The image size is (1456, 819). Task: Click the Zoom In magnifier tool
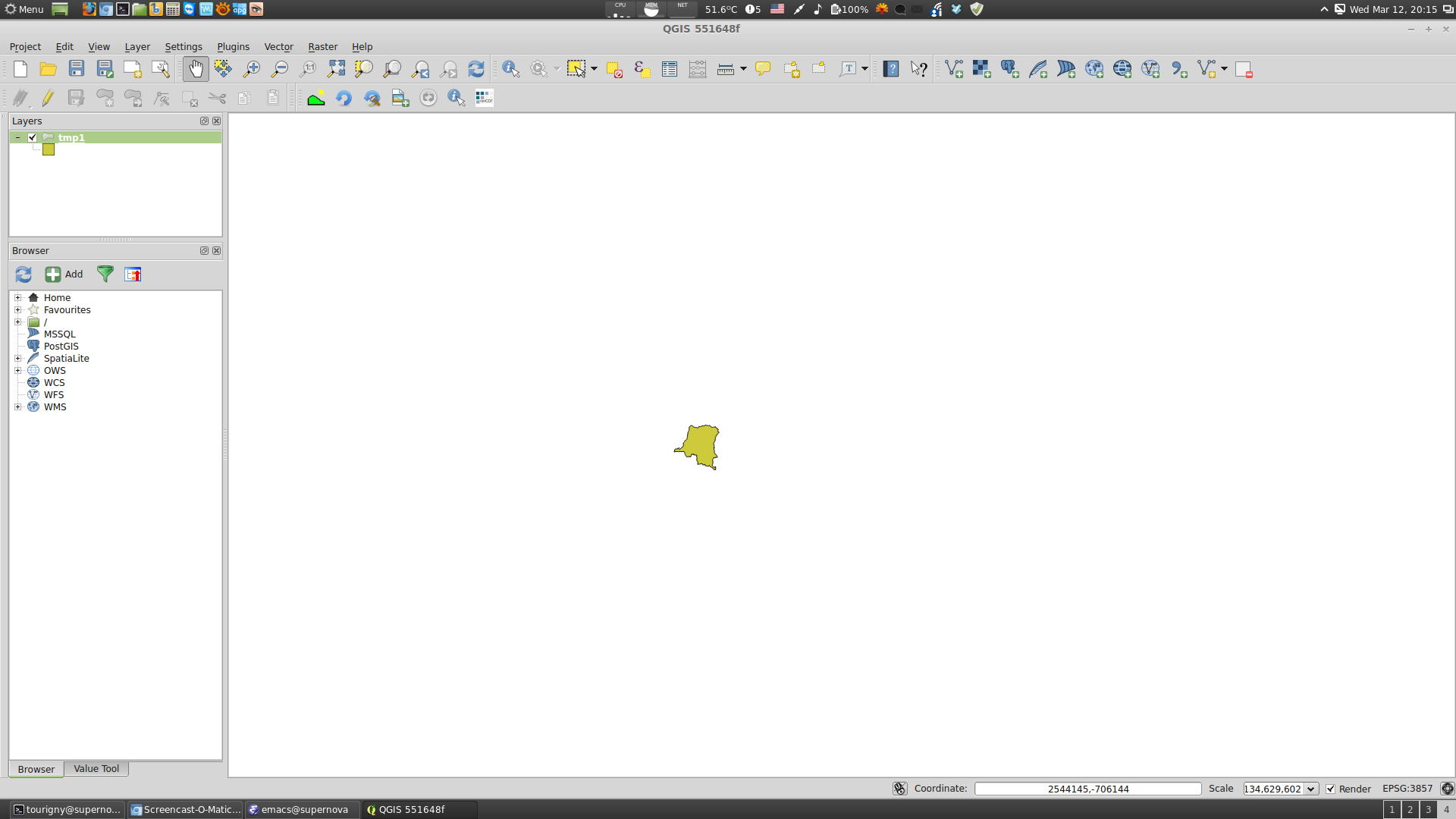pos(252,69)
